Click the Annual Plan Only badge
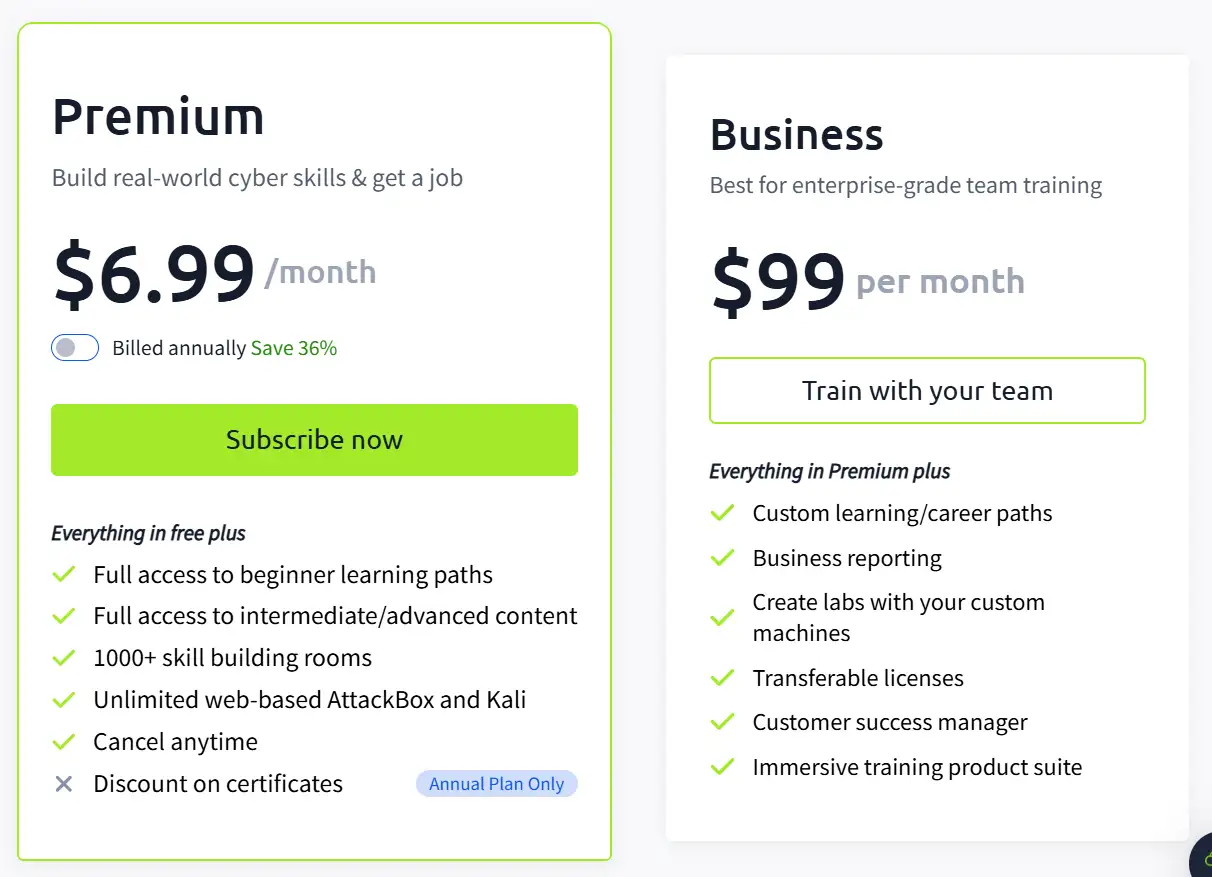Image resolution: width=1212 pixels, height=877 pixels. [x=496, y=784]
